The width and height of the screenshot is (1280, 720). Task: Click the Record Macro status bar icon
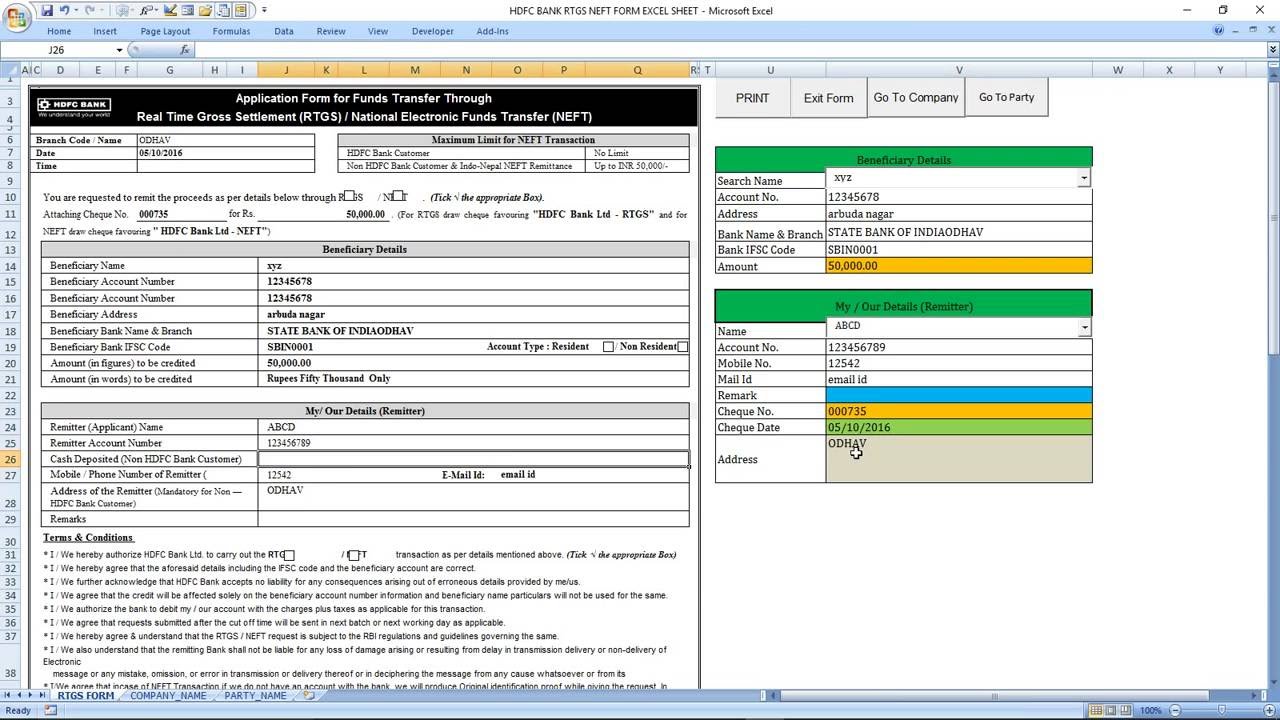coord(50,711)
